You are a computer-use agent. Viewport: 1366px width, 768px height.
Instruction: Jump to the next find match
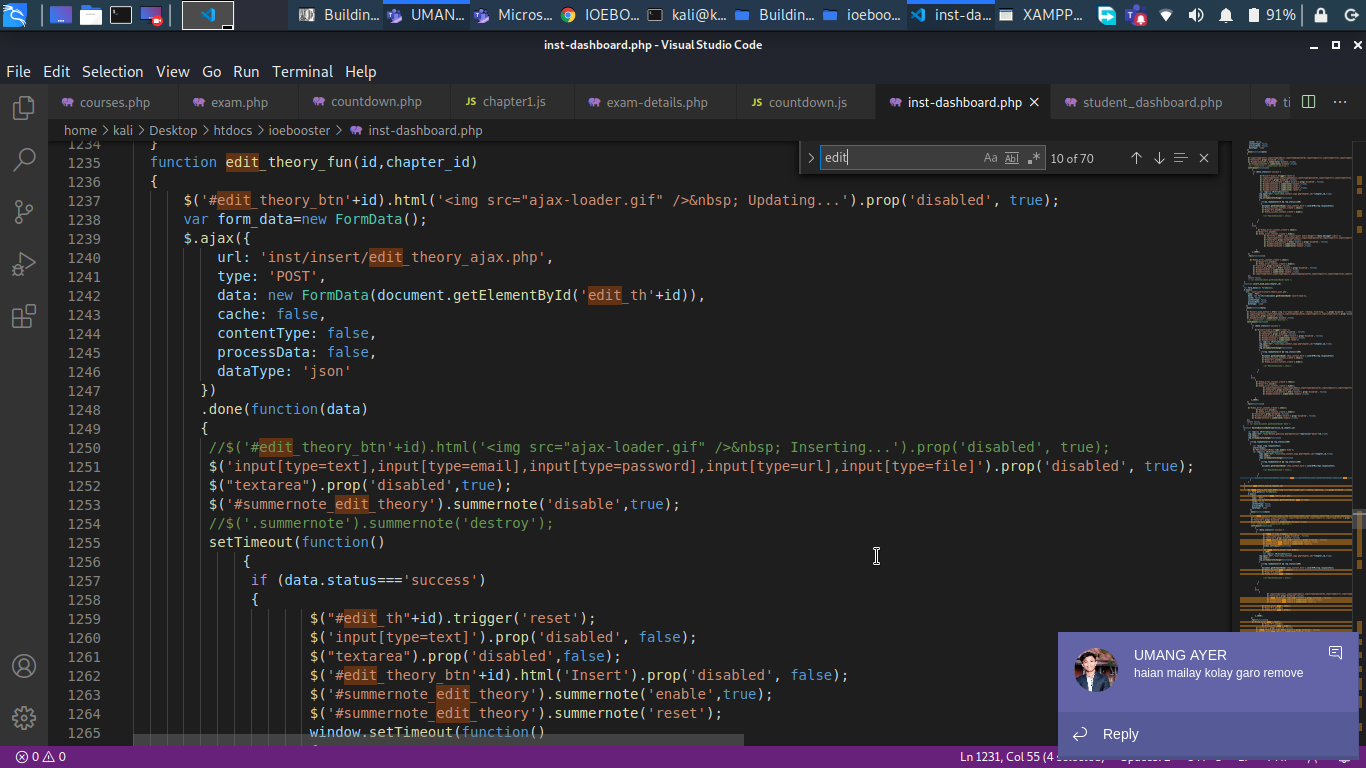1159,158
